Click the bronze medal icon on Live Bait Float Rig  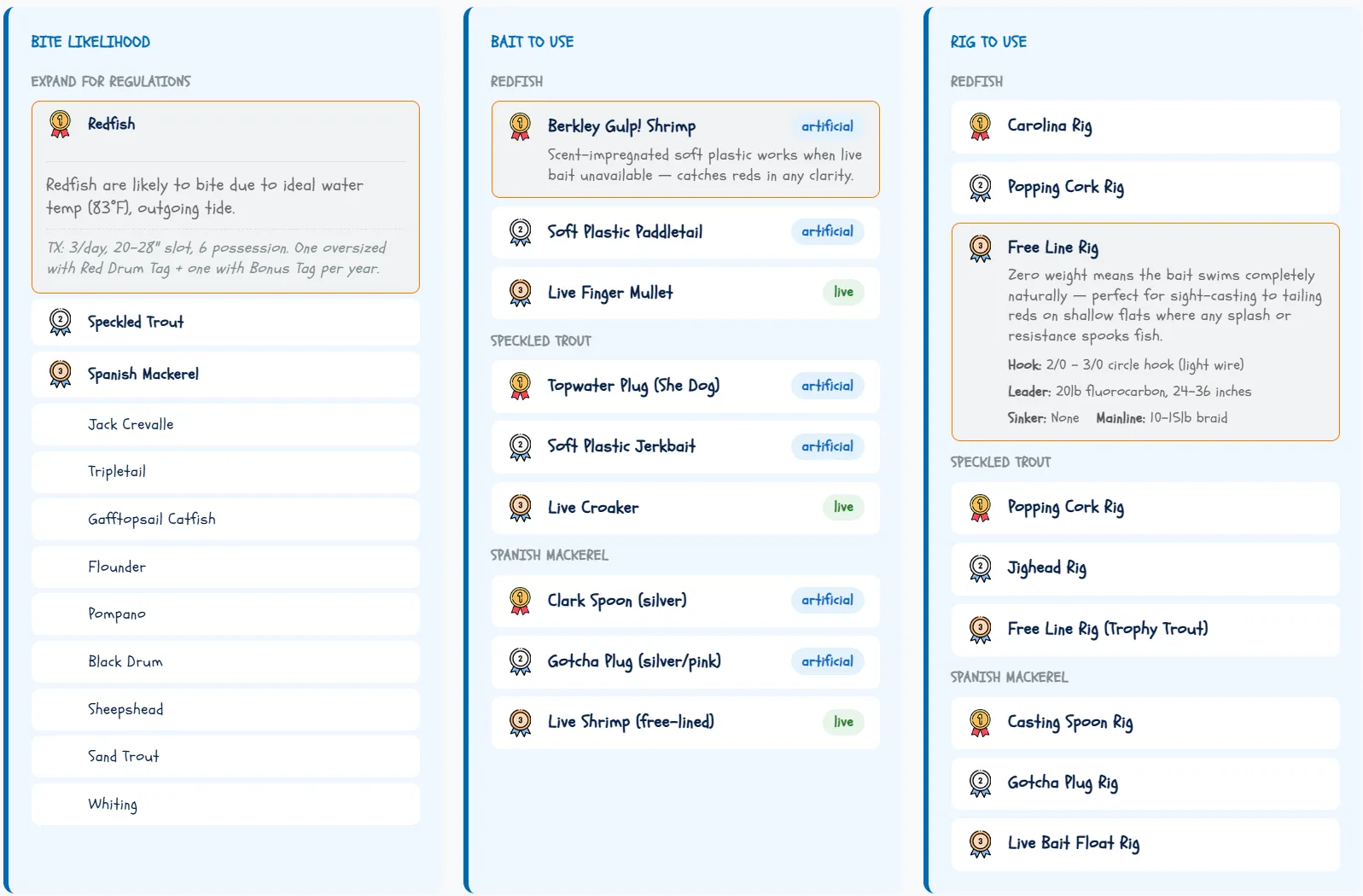pyautogui.click(x=980, y=844)
